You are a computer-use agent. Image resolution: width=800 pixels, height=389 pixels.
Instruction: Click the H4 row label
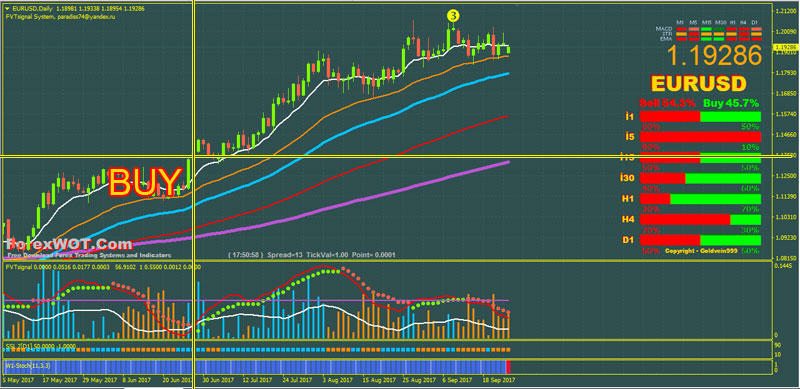point(628,220)
